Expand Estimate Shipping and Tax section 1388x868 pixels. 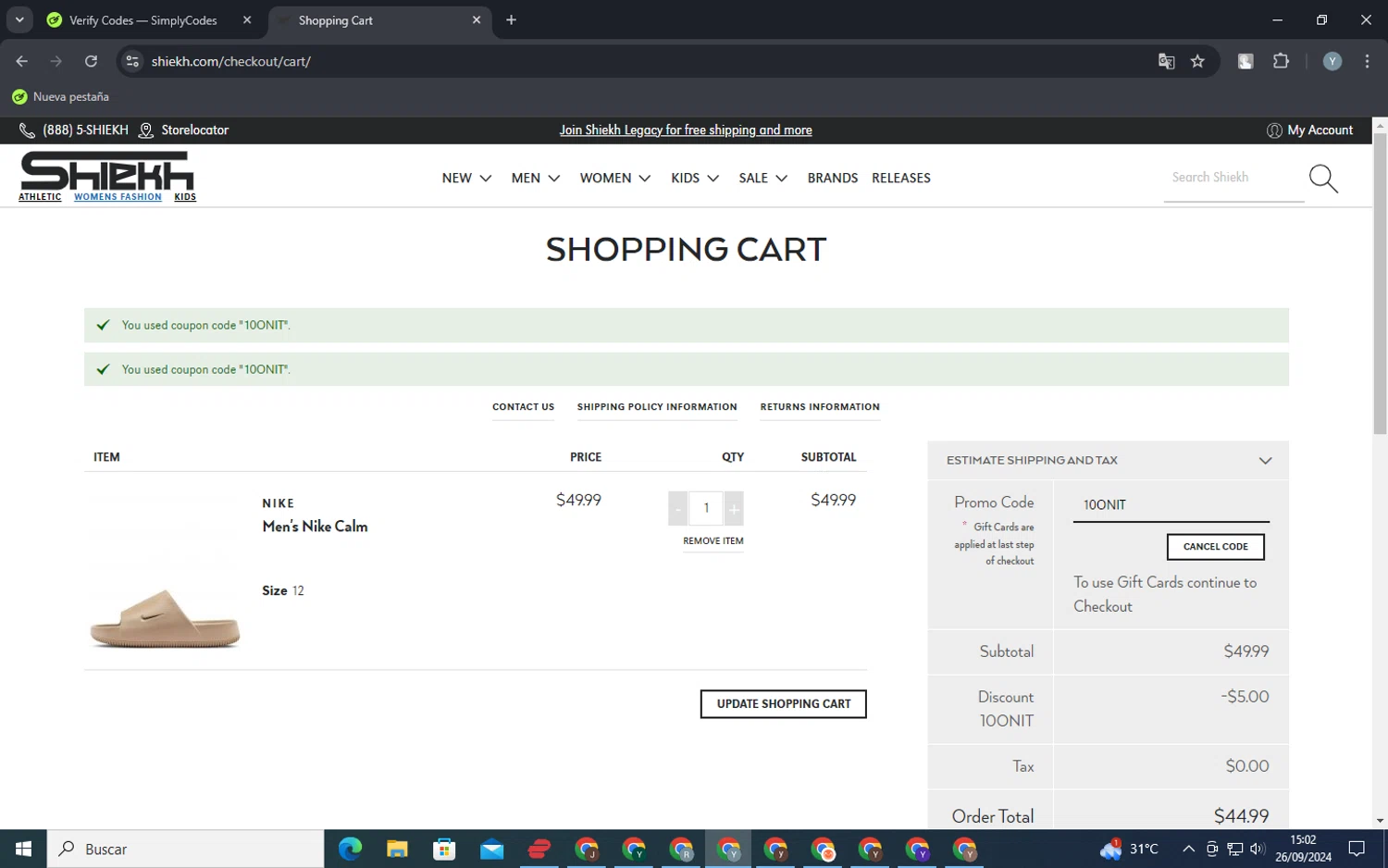1109,460
